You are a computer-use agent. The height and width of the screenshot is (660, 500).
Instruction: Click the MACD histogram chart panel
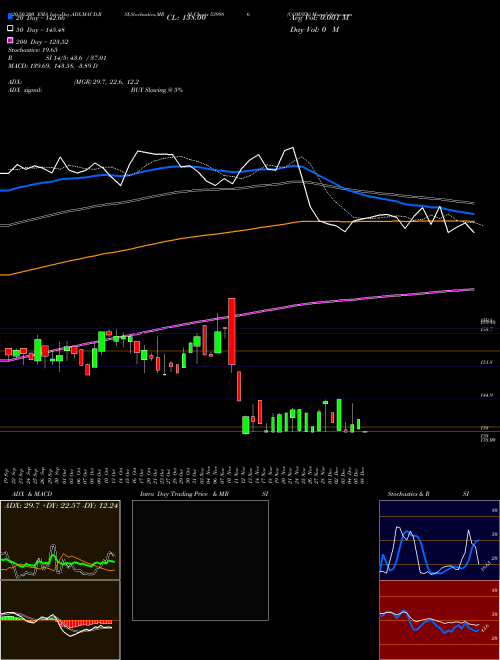(60, 620)
